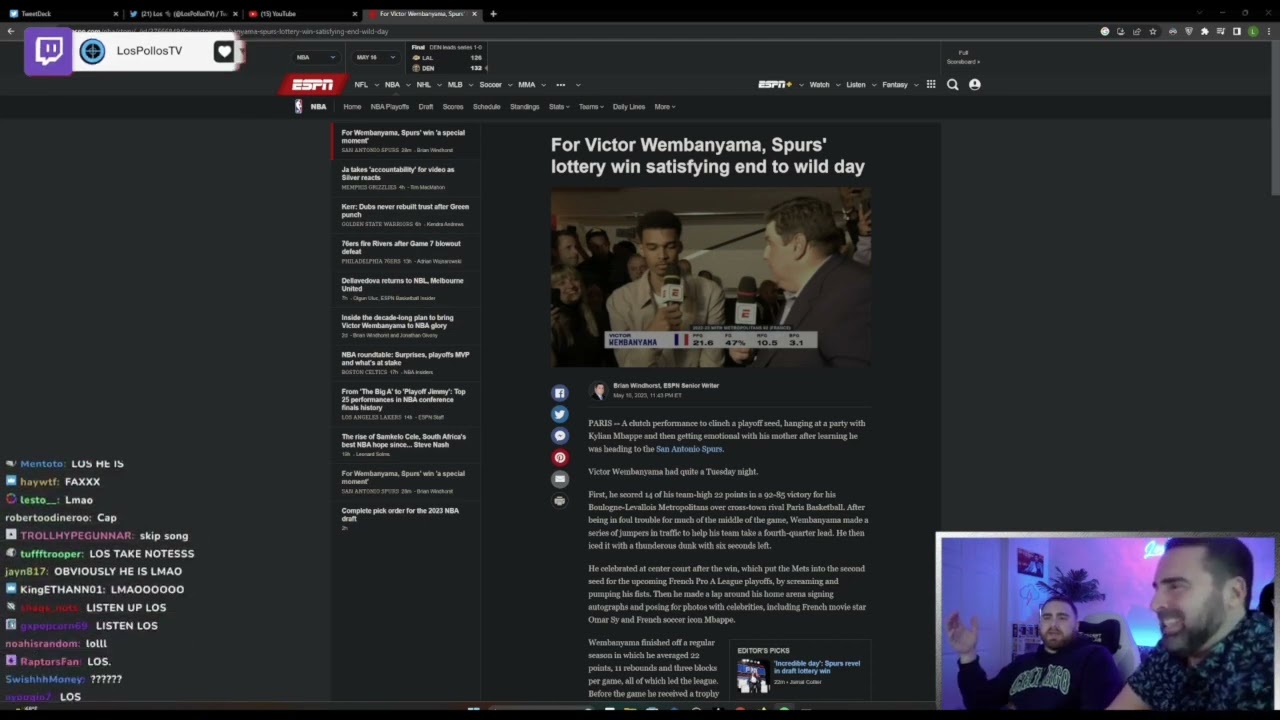Open the media control toolbar icon
The height and width of the screenshot is (720, 1280).
click(1221, 31)
